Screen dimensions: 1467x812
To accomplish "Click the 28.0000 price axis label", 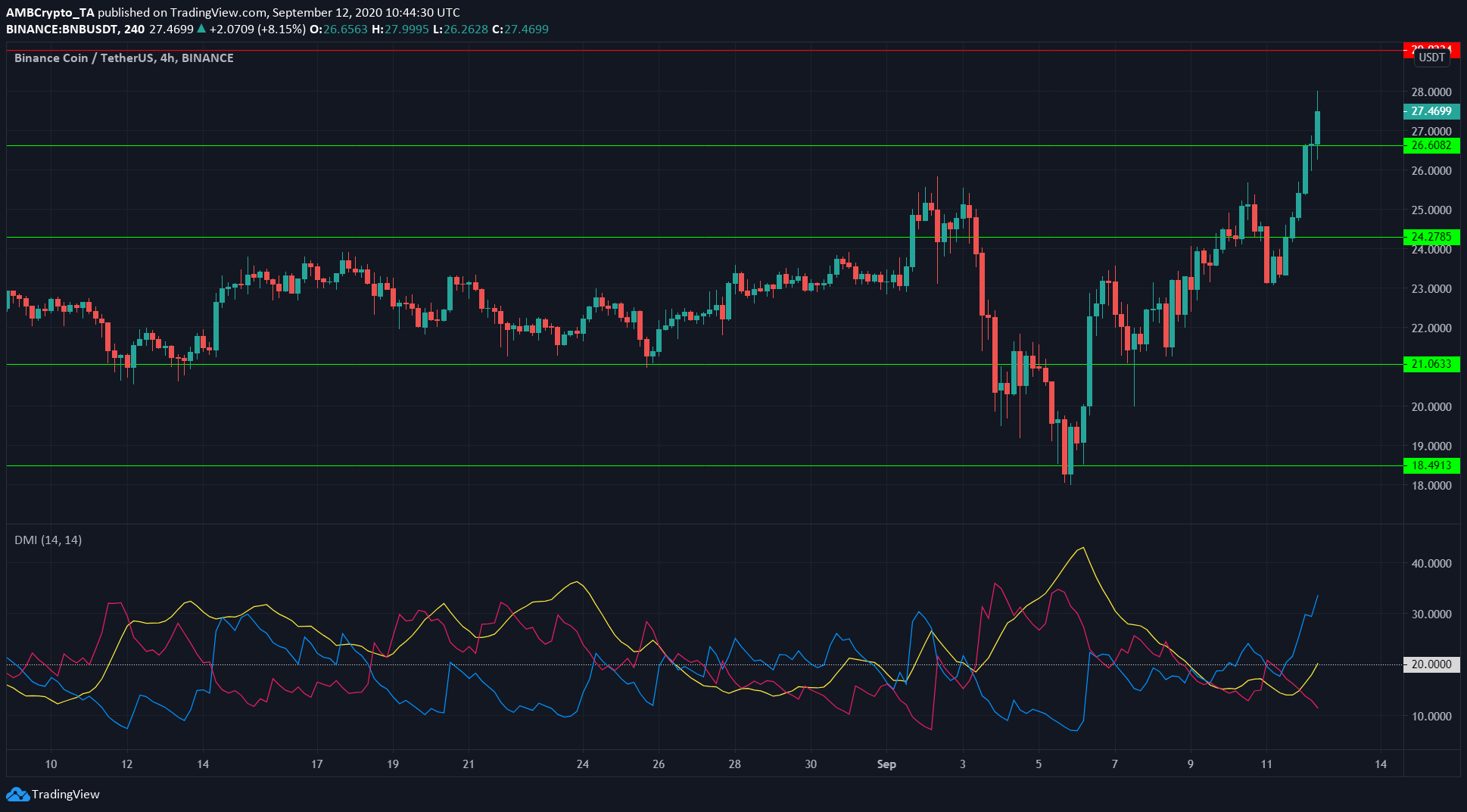I will 1431,92.
